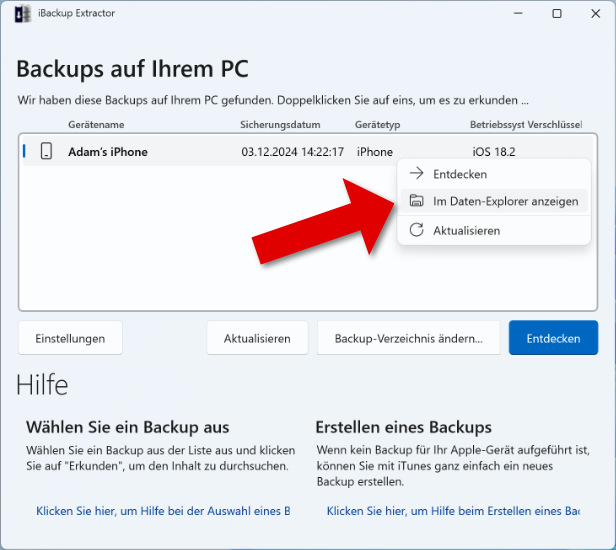Maximize the iBackup Extractor window
The image size is (616, 550).
click(557, 13)
